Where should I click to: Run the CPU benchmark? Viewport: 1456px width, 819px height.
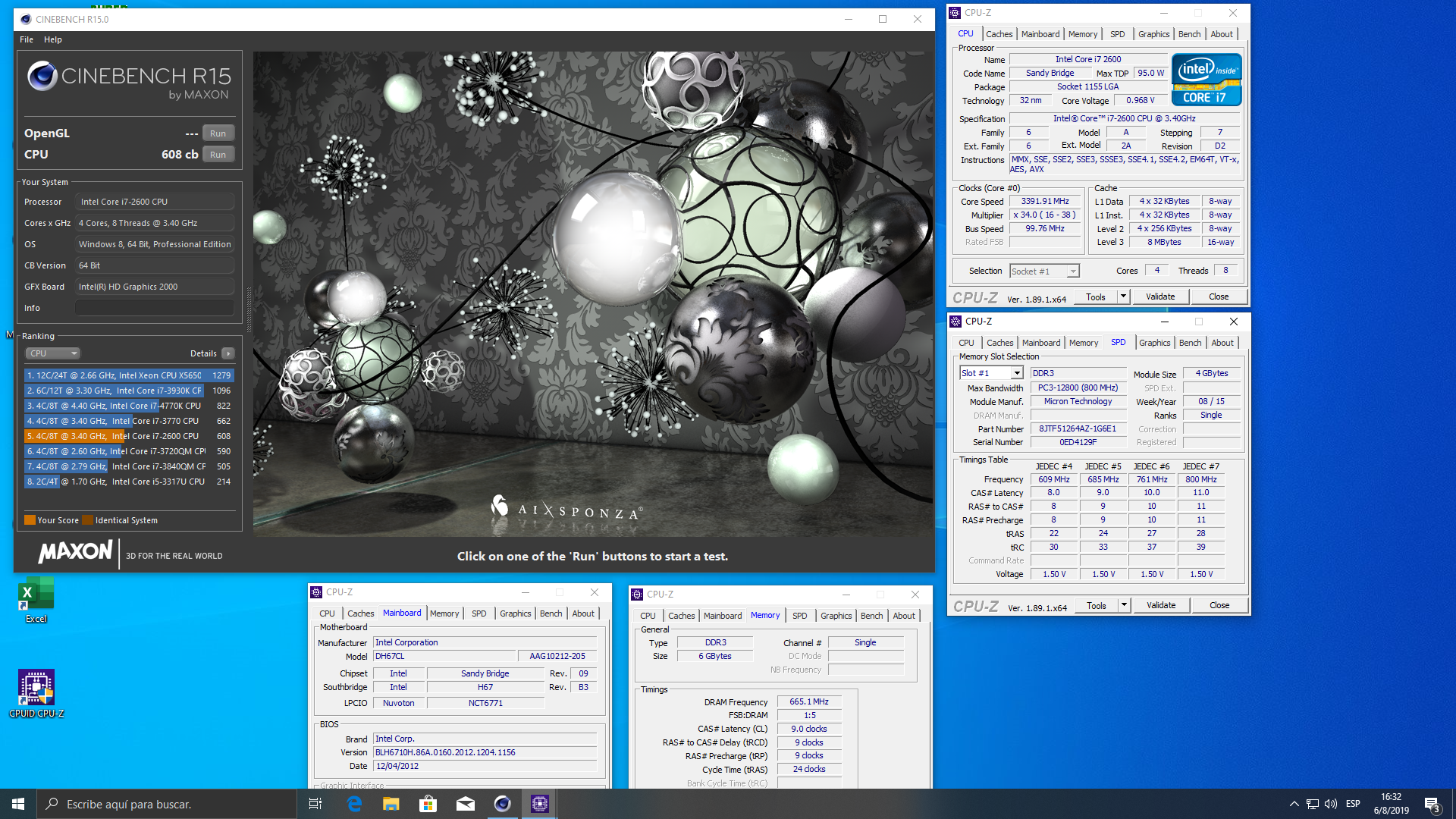click(x=218, y=155)
